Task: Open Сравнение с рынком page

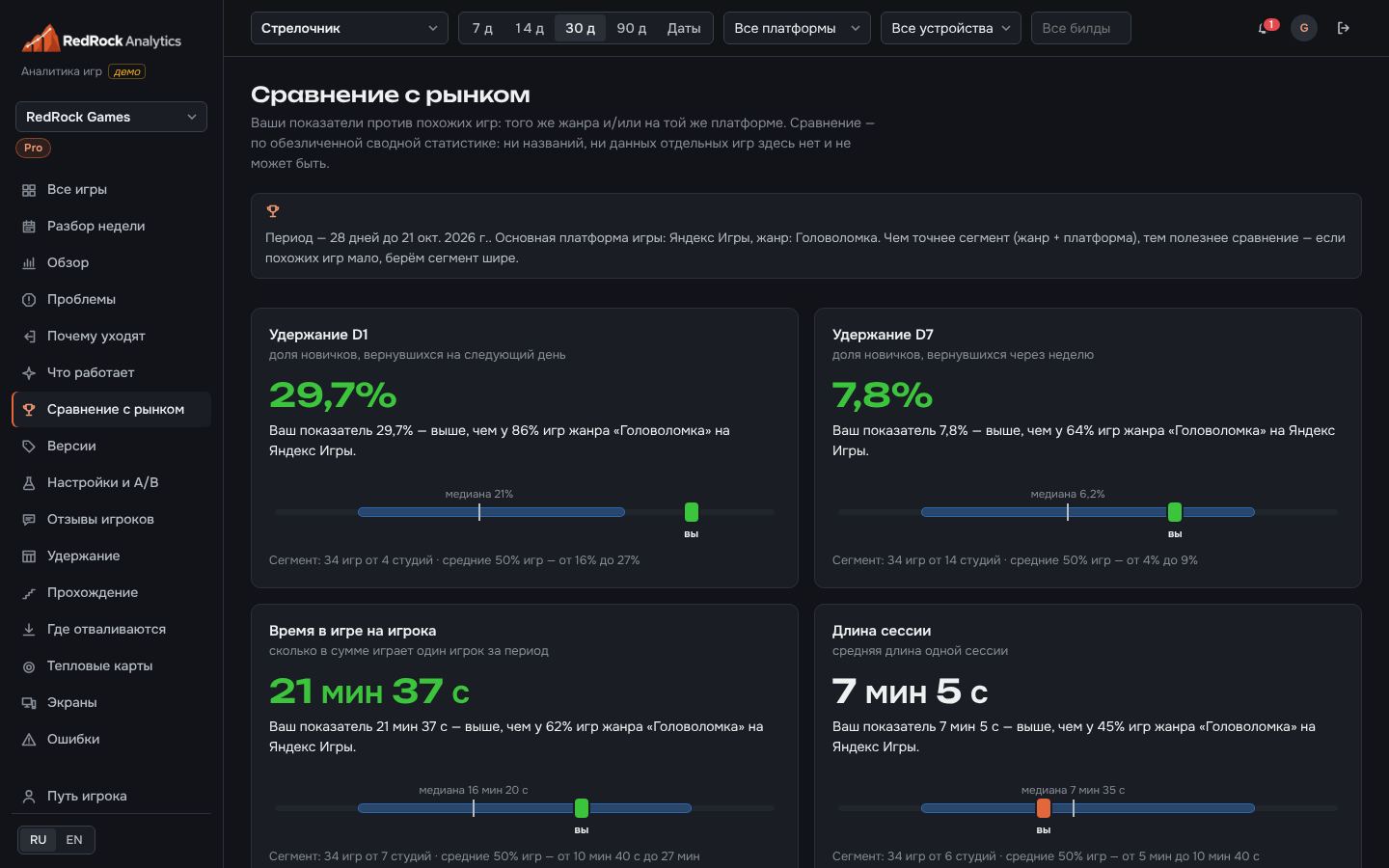Action: [111, 409]
